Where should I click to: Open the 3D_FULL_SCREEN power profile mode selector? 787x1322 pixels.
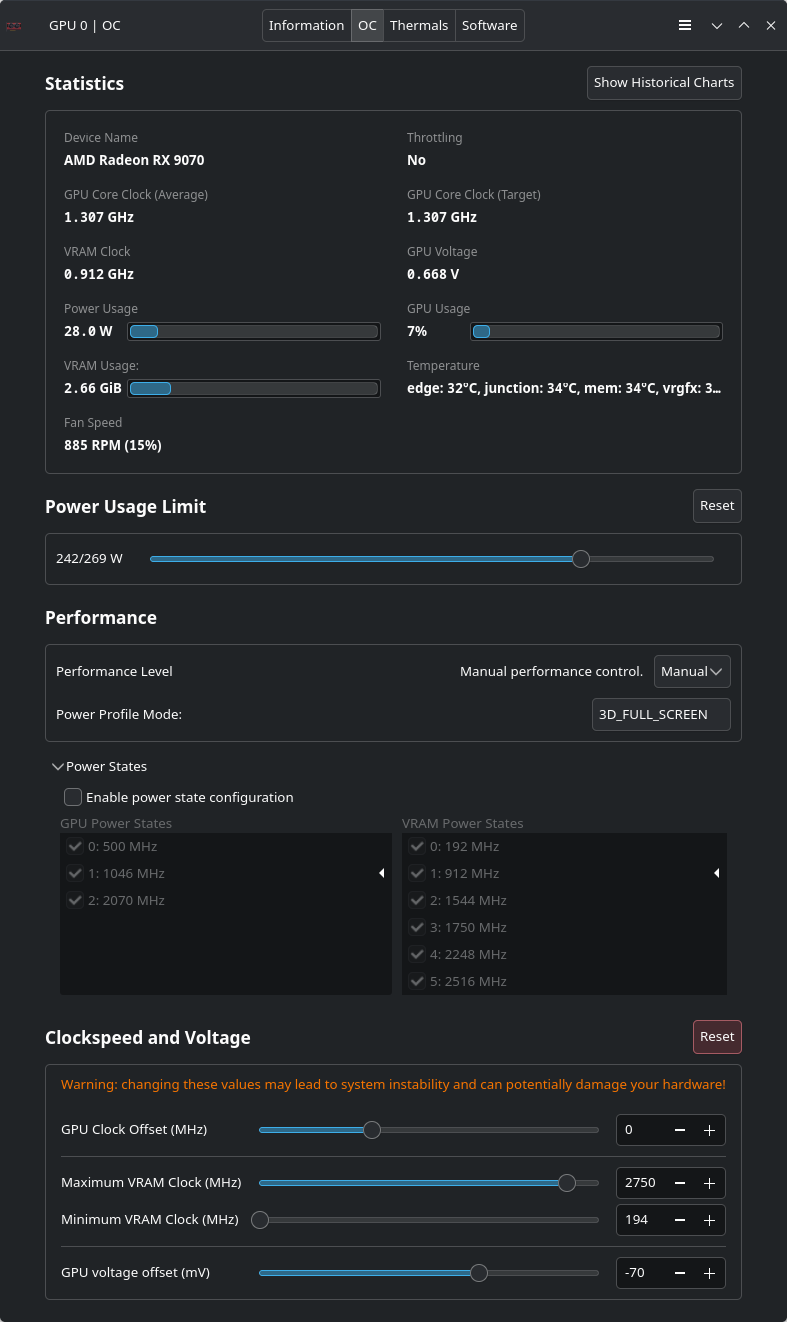pyautogui.click(x=661, y=714)
